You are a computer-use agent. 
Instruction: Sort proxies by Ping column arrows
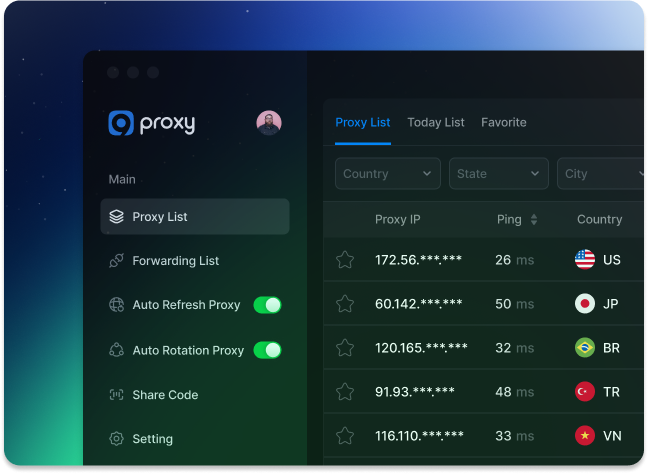533,220
